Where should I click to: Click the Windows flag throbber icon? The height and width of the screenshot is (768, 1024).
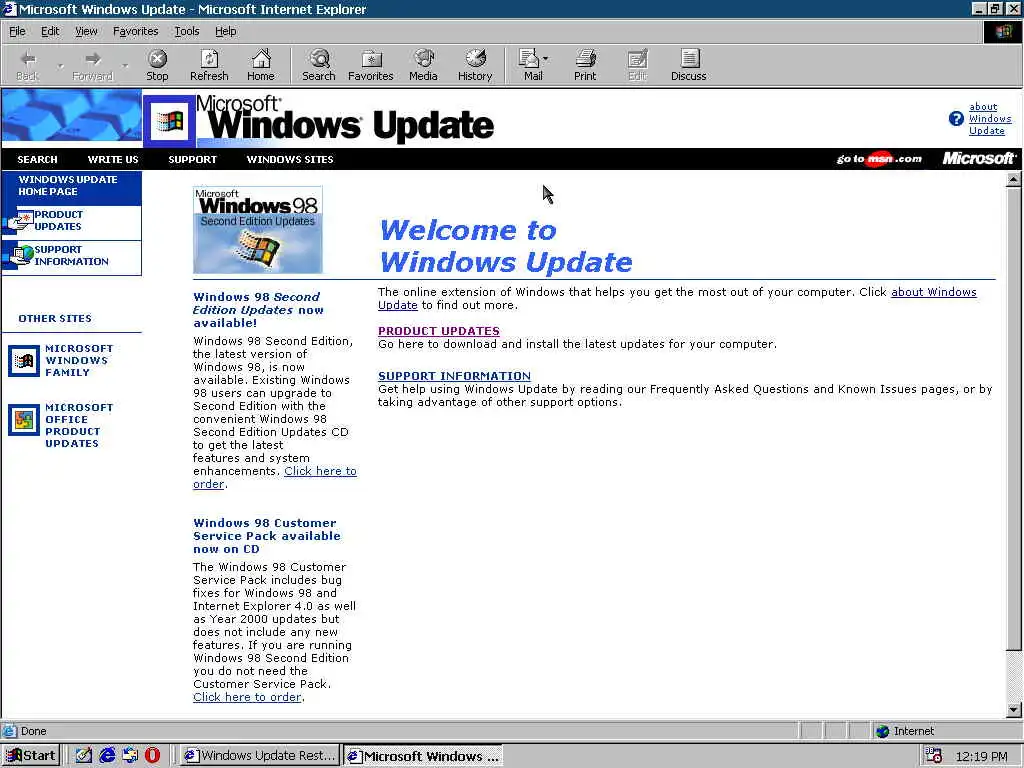coord(1003,31)
